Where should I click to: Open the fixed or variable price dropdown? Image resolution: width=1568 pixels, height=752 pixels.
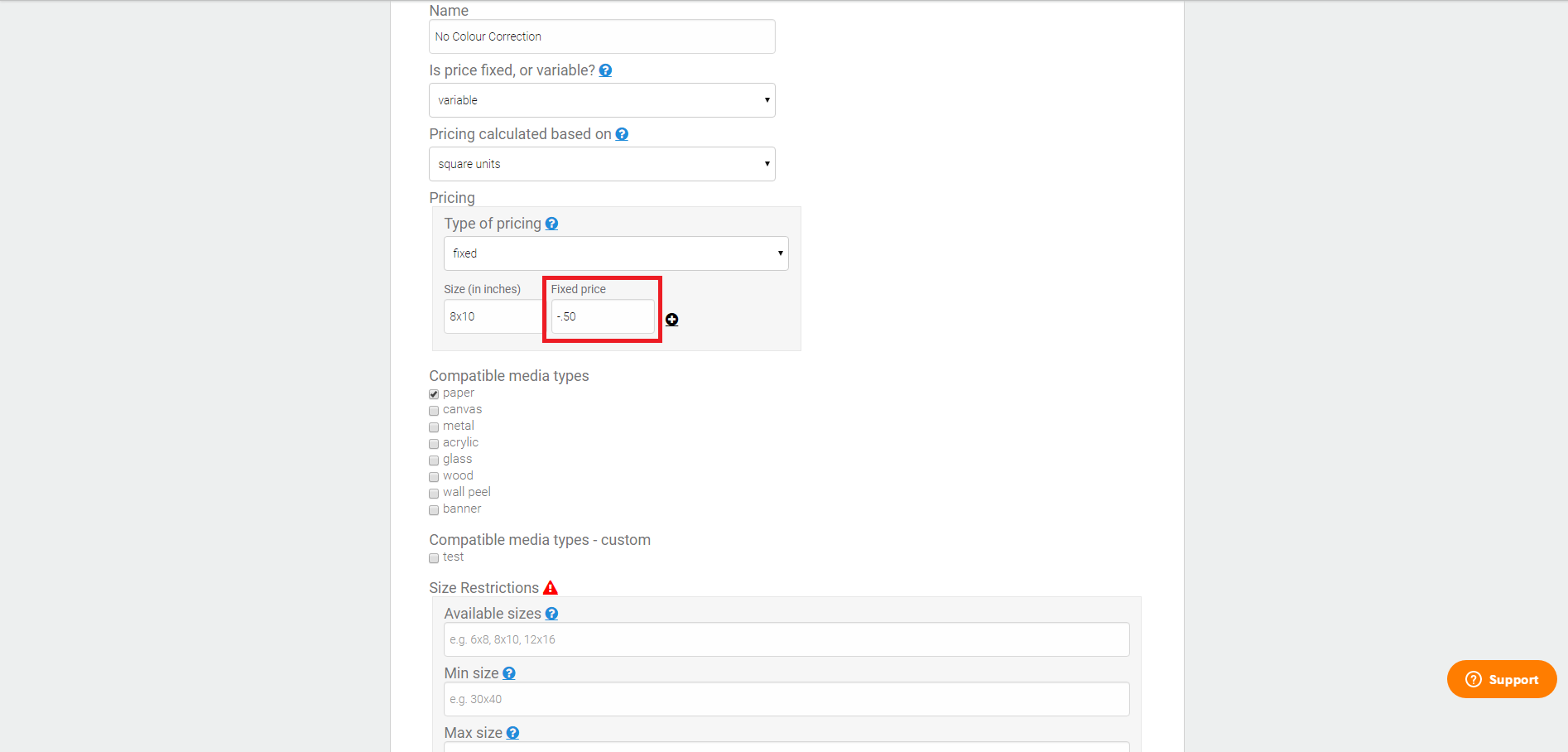click(x=602, y=100)
